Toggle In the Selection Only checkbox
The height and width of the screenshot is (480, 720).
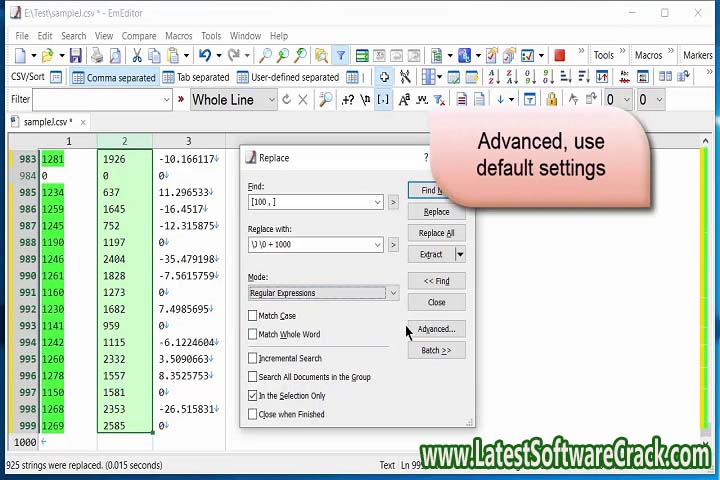coord(253,396)
